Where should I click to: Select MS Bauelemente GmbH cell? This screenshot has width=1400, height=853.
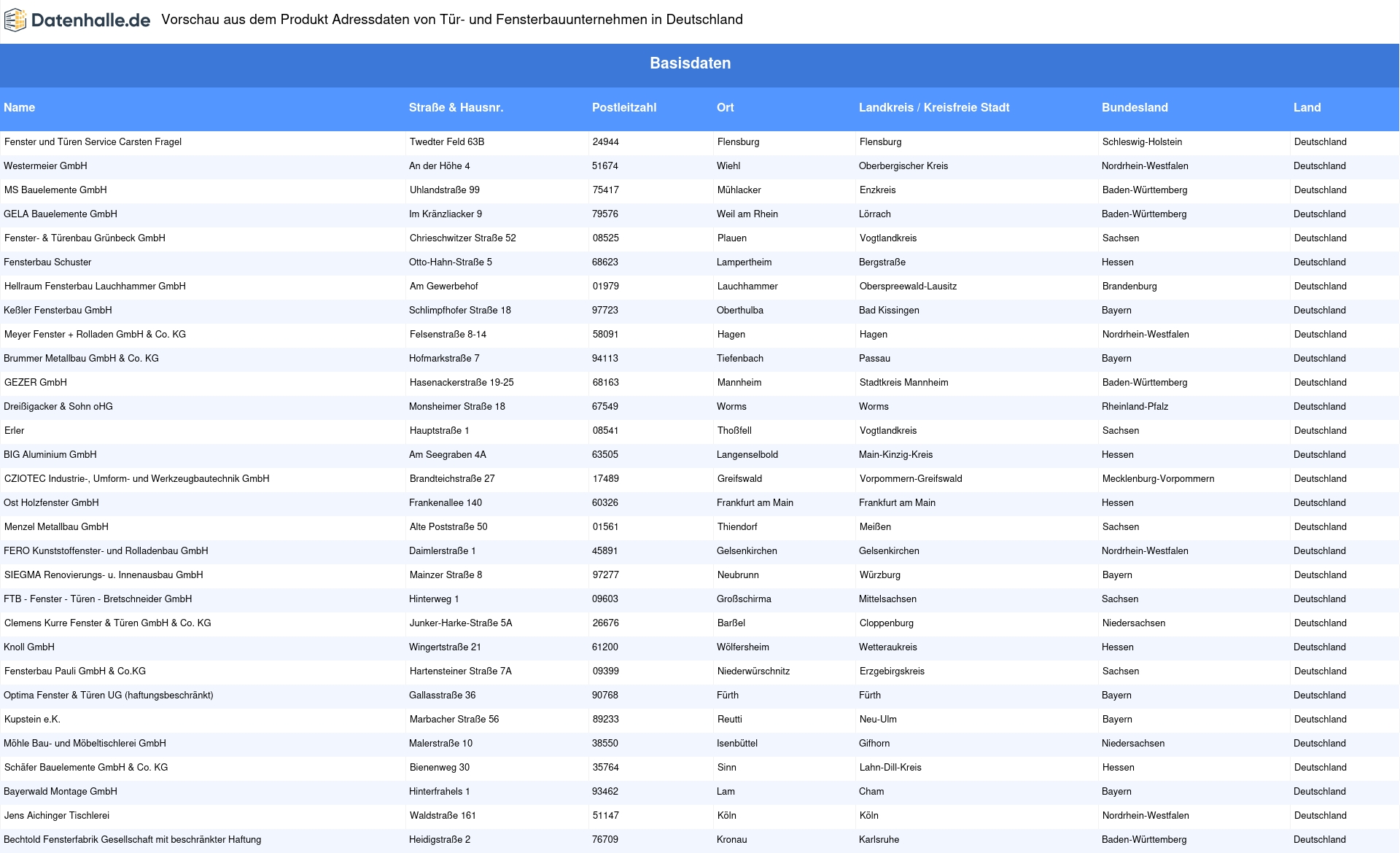(x=55, y=190)
